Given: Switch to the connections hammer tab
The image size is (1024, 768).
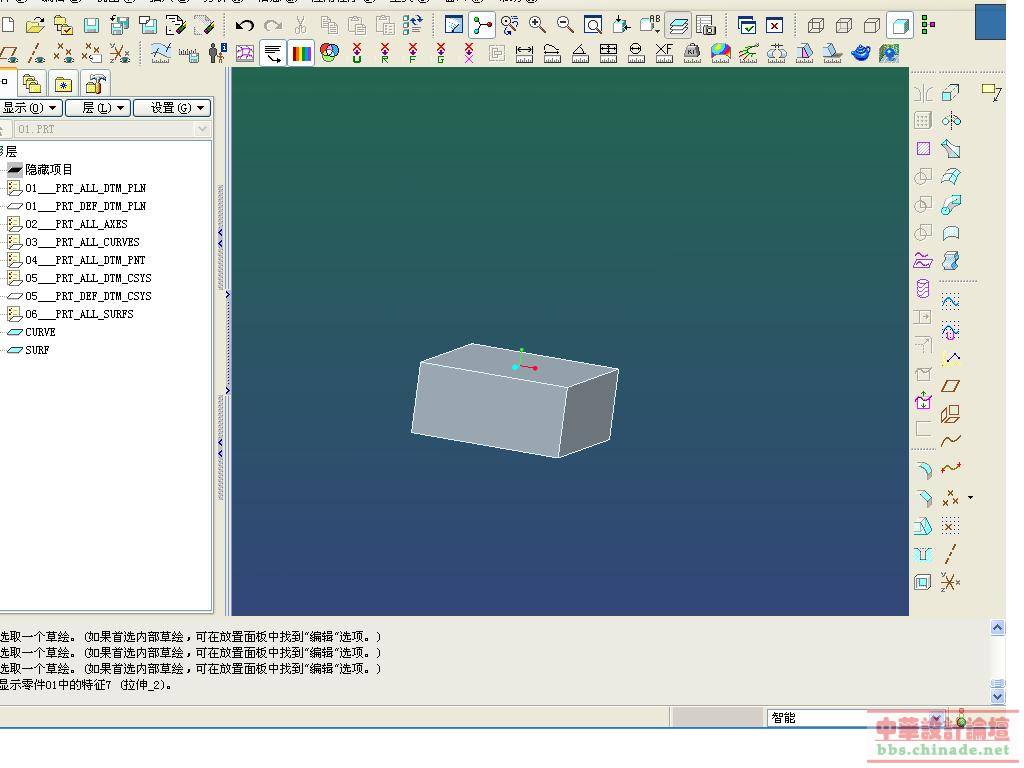Looking at the screenshot, I should coord(96,84).
